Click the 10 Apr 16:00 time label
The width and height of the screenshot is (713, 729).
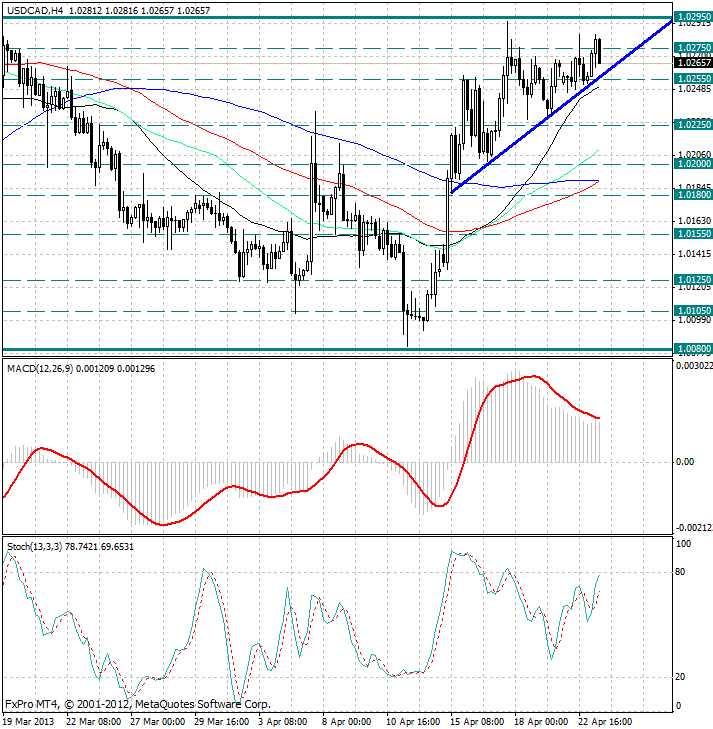(413, 722)
